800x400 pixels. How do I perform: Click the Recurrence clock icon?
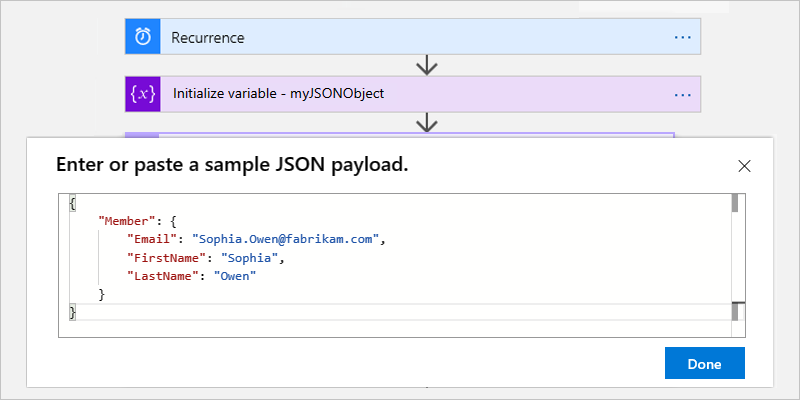click(x=143, y=37)
